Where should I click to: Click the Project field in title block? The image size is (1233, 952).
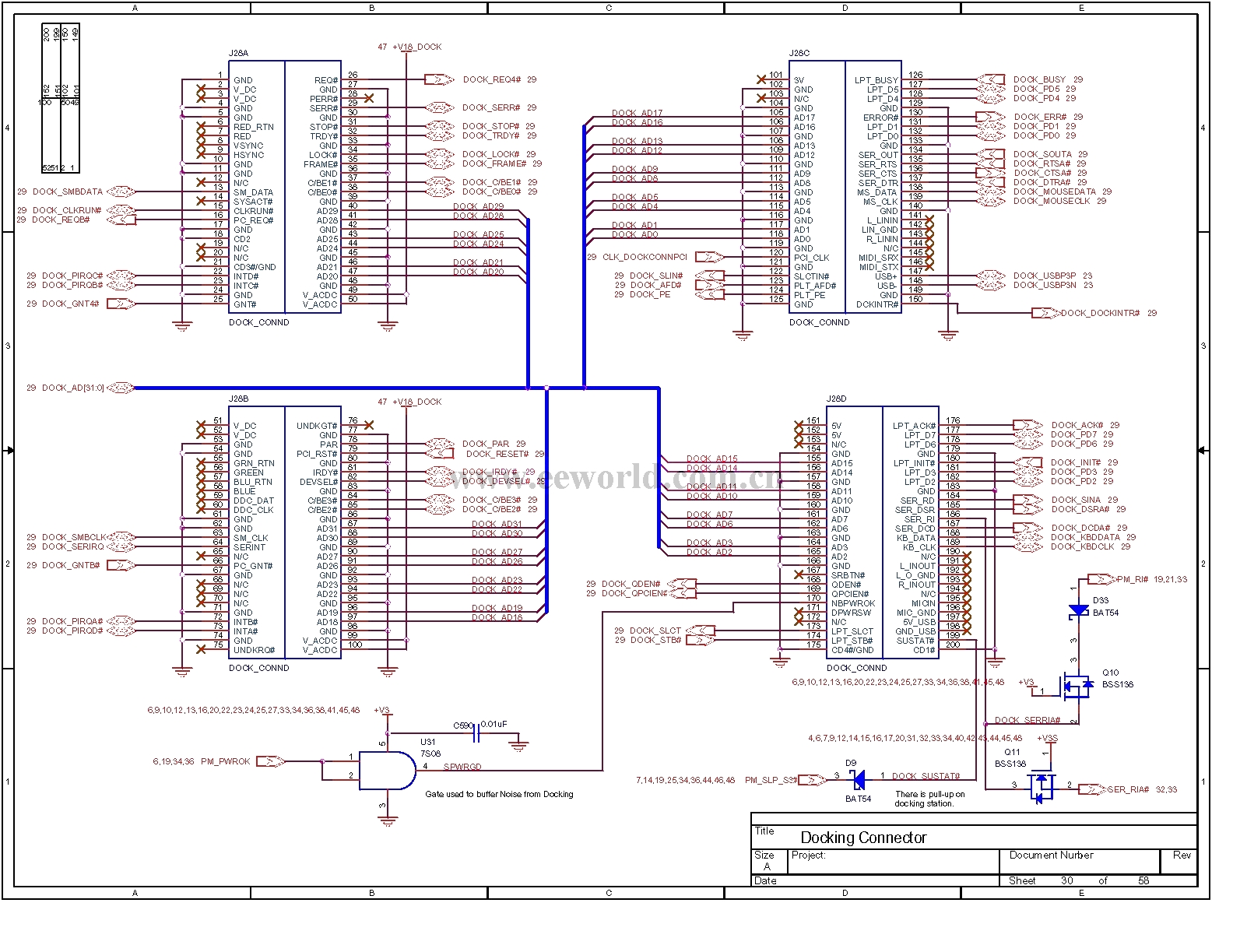894,861
